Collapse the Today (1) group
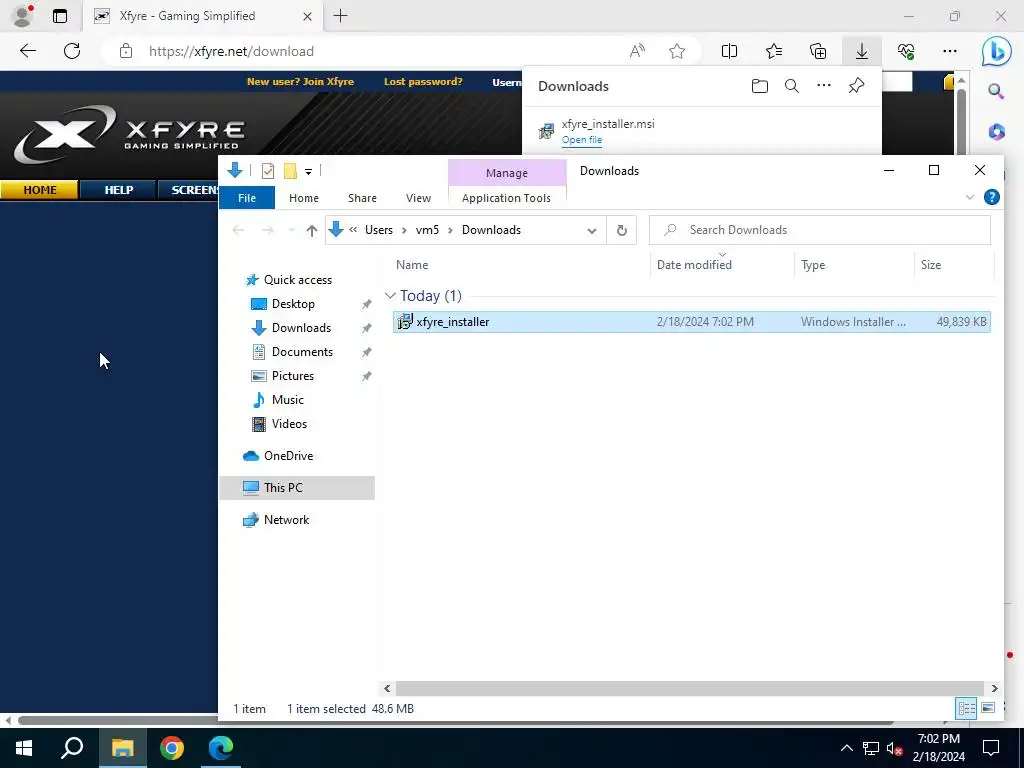This screenshot has width=1024, height=768. (x=391, y=296)
